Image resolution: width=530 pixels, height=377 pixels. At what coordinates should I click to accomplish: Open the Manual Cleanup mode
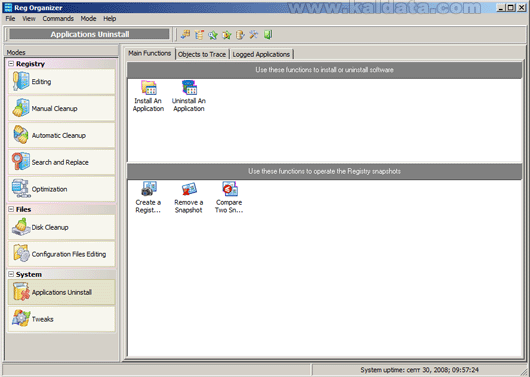[62, 109]
